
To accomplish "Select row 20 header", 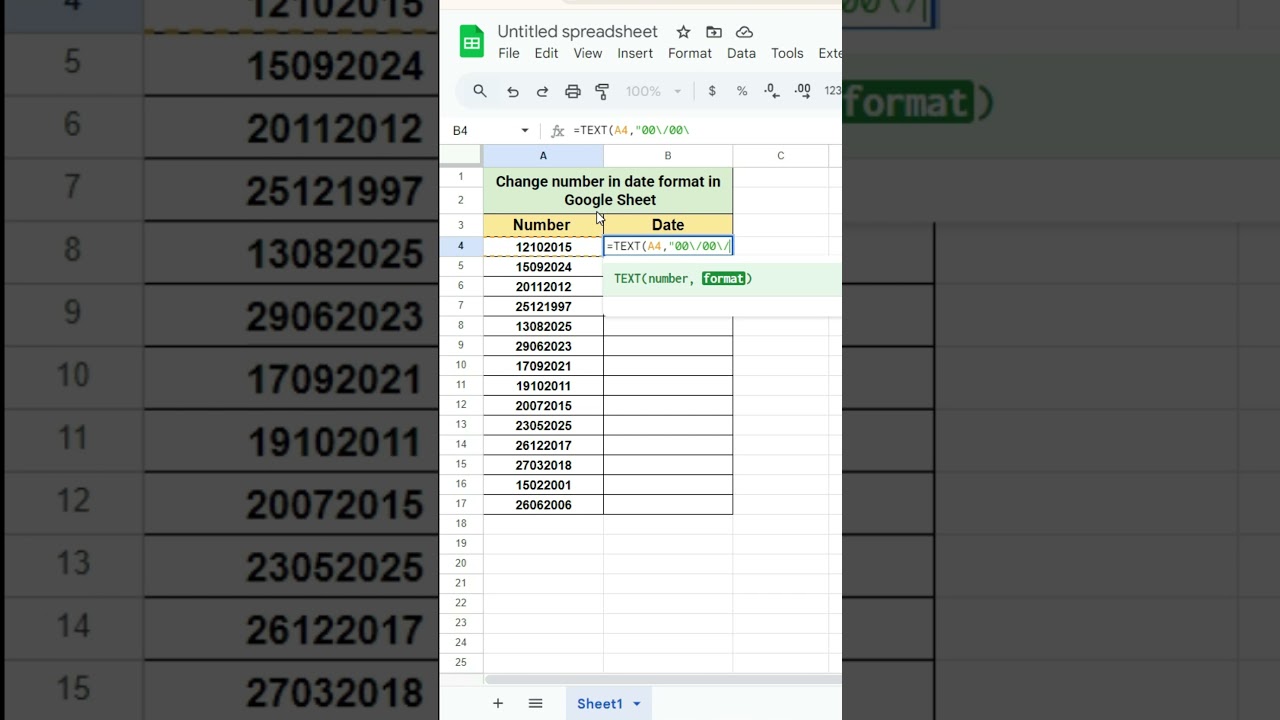I will pyautogui.click(x=461, y=563).
